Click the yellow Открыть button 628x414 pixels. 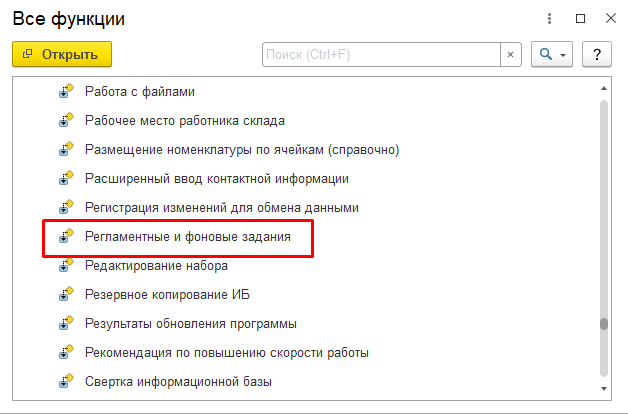62,54
